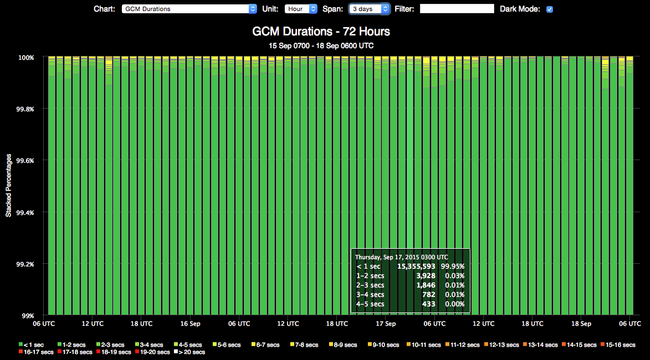Image resolution: width=650 pixels, height=360 pixels.
Task: Click the '17-18 secs' legend item
Action: [x=75, y=352]
